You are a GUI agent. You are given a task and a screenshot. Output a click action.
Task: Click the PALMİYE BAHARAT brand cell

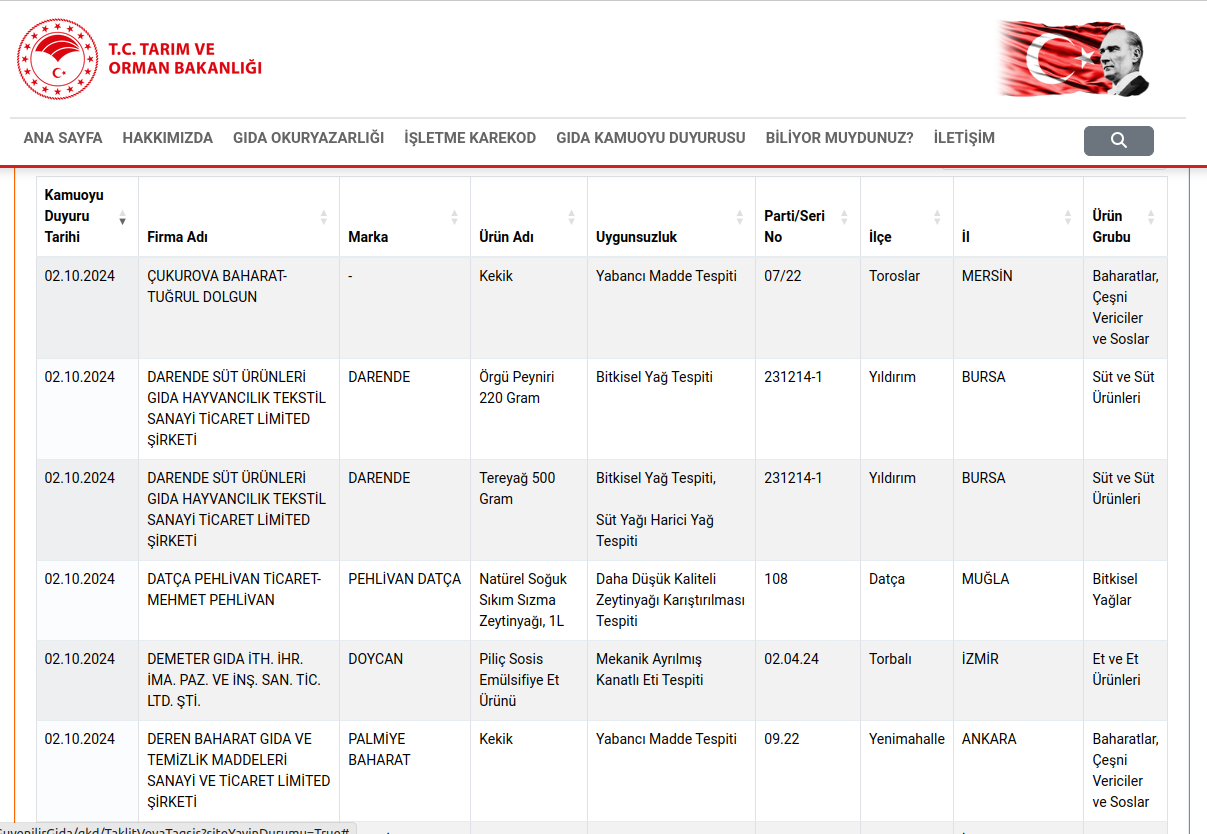click(379, 749)
